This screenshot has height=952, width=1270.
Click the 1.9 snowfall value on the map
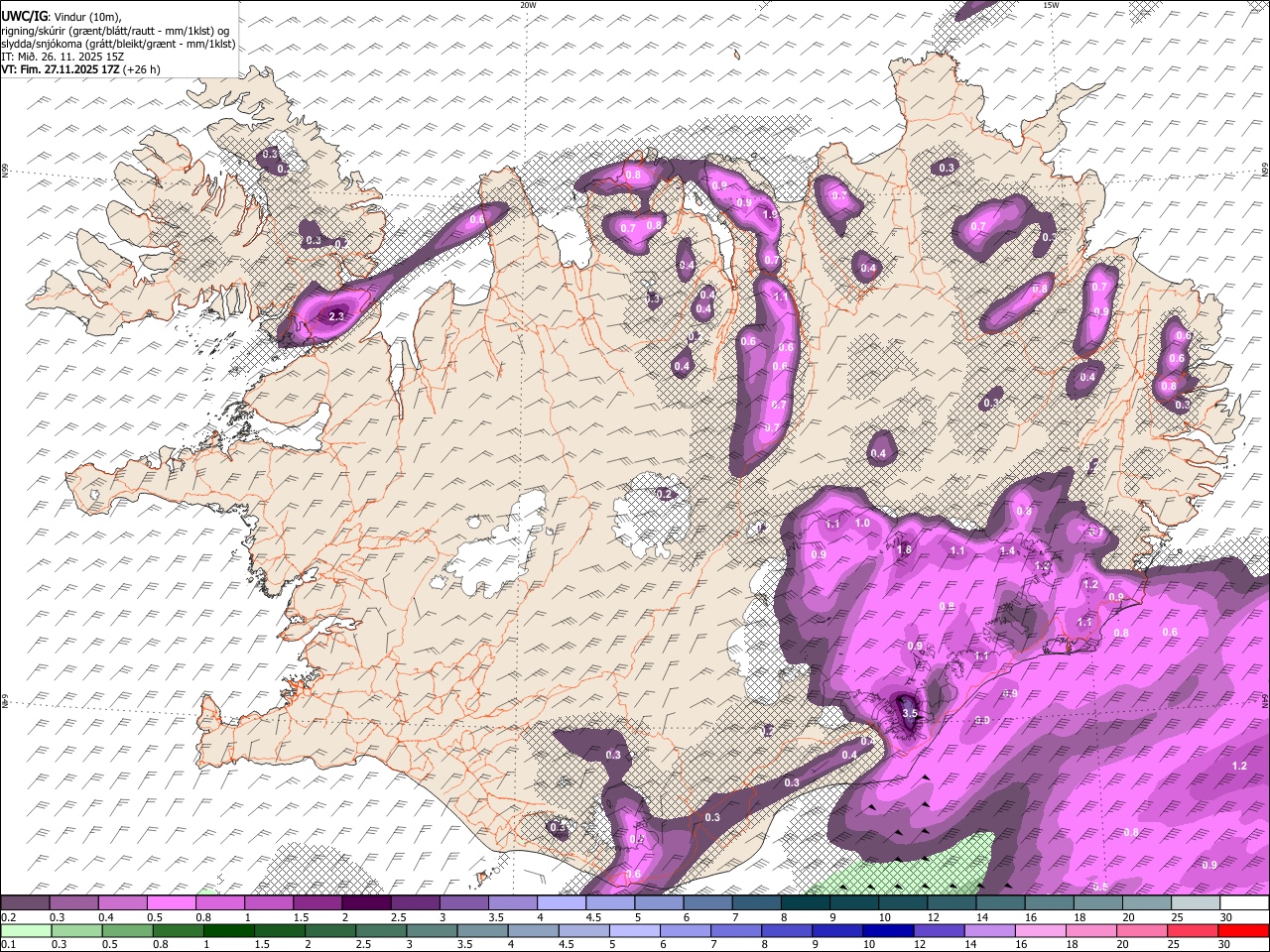[770, 214]
